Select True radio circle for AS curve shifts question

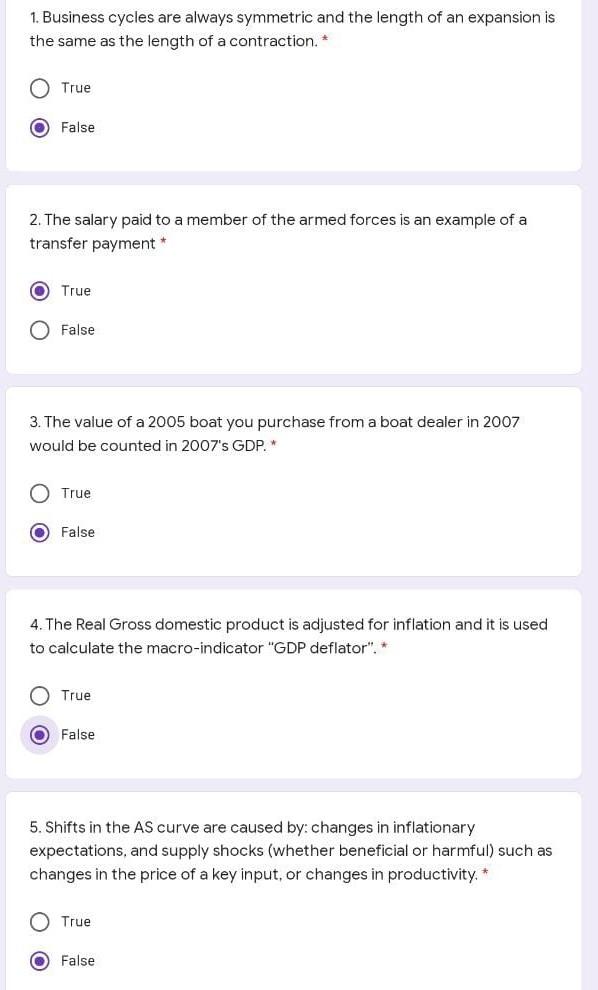point(40,922)
